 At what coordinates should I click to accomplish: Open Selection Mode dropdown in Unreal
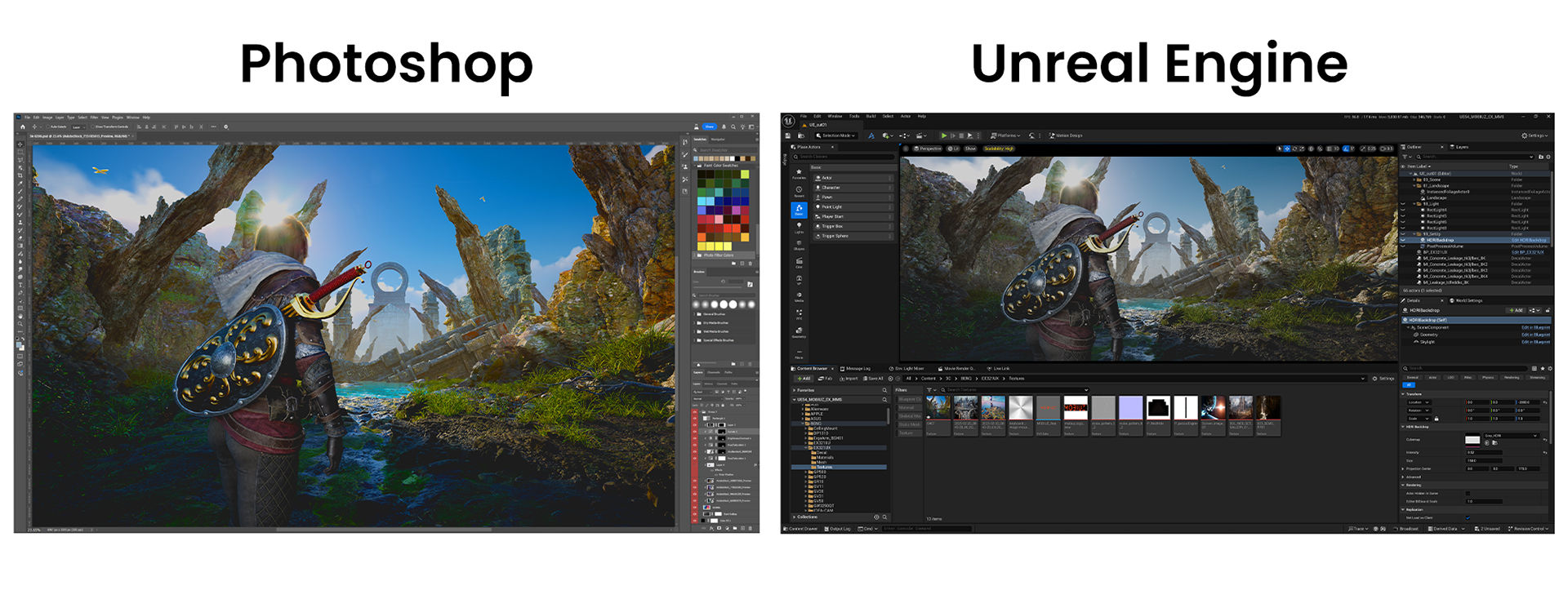tap(835, 135)
